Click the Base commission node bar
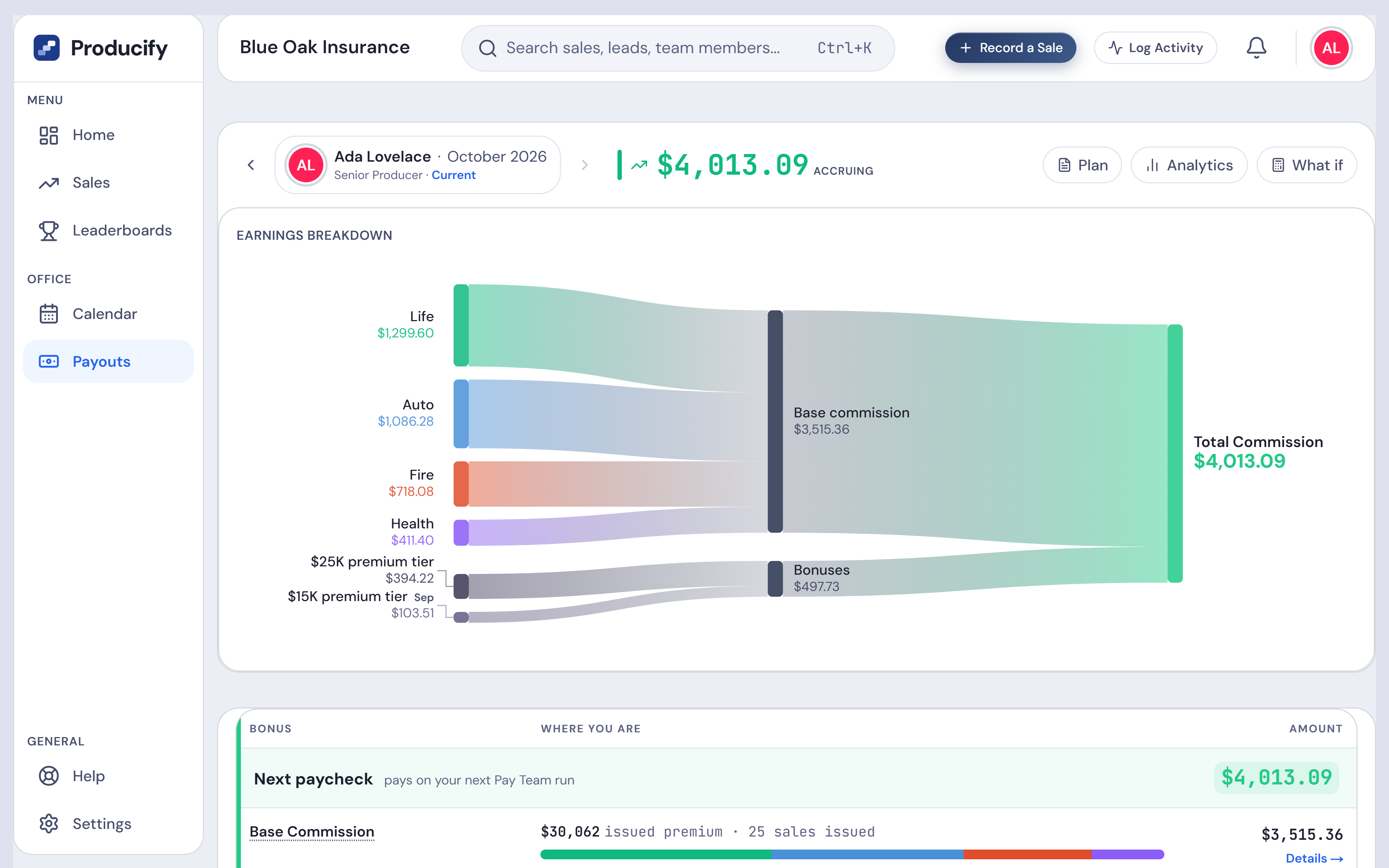Viewport: 1389px width, 868px height. click(775, 421)
